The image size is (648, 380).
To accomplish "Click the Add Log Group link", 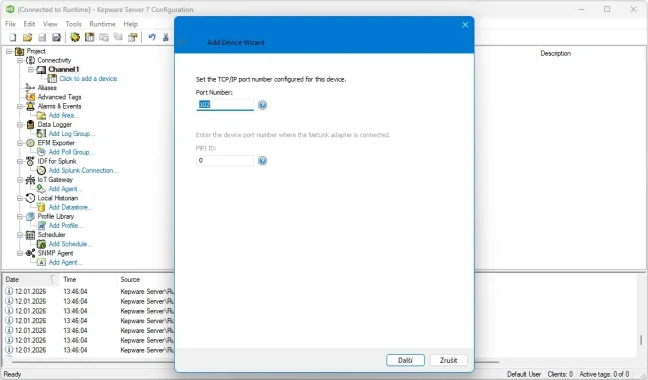I will tap(72, 133).
